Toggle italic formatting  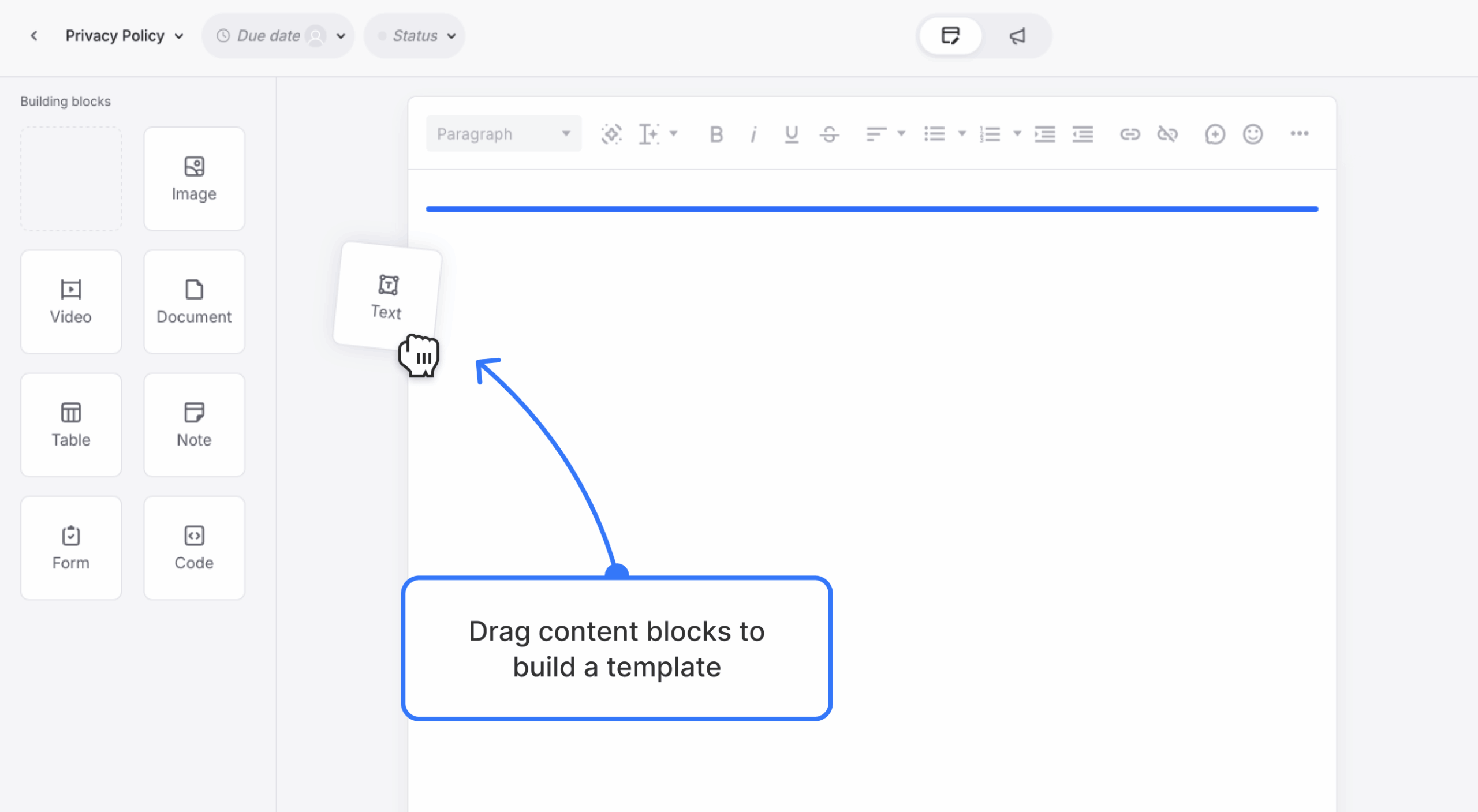pyautogui.click(x=753, y=134)
